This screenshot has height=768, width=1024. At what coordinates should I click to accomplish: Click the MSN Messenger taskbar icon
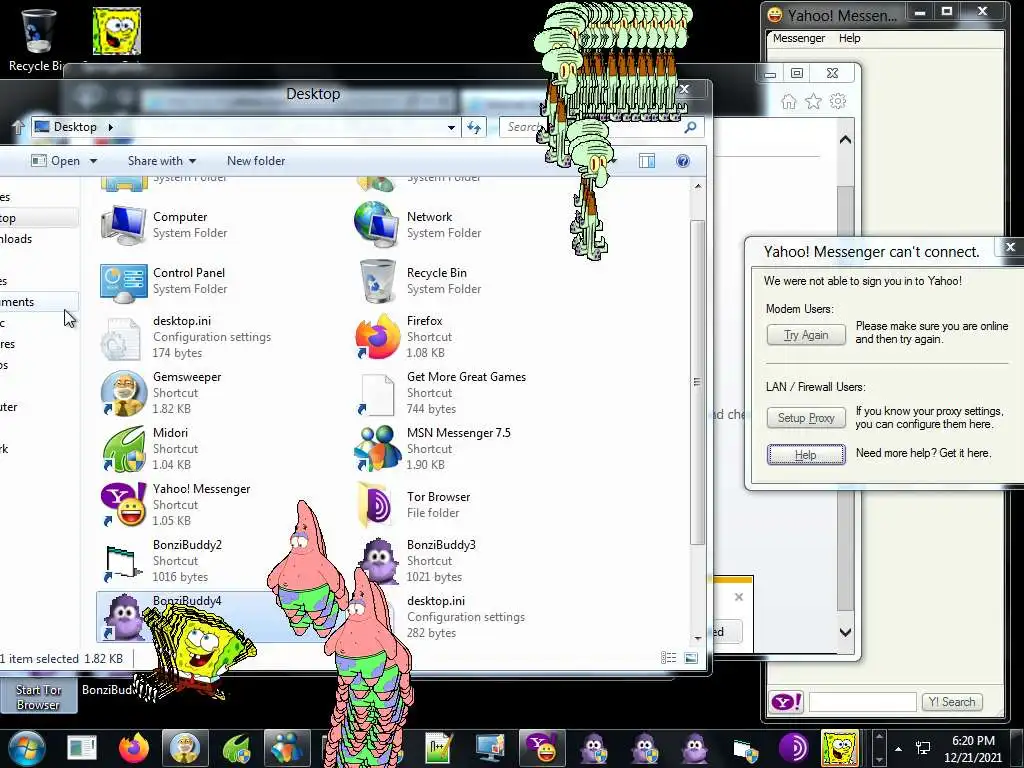click(x=287, y=748)
